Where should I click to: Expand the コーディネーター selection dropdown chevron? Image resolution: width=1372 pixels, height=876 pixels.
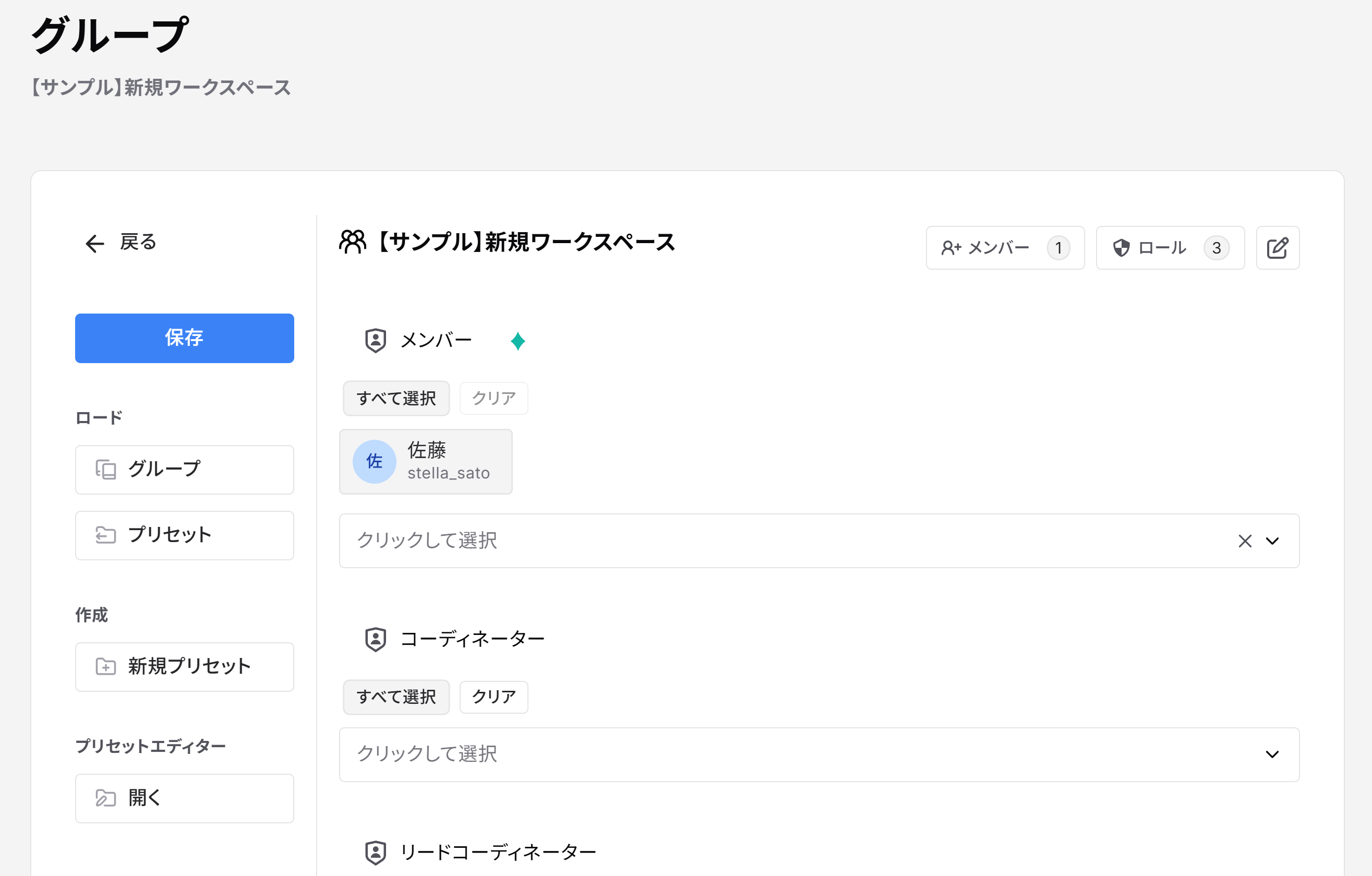tap(1272, 754)
